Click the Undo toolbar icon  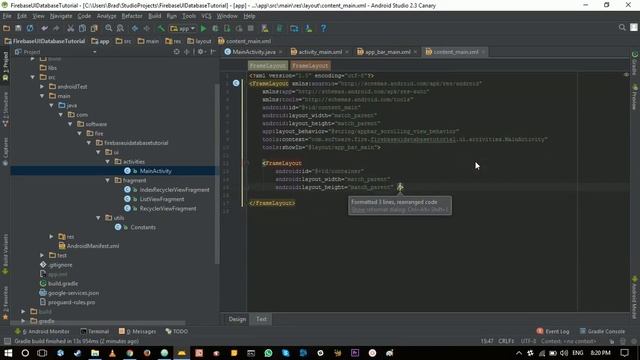(x=44, y=29)
